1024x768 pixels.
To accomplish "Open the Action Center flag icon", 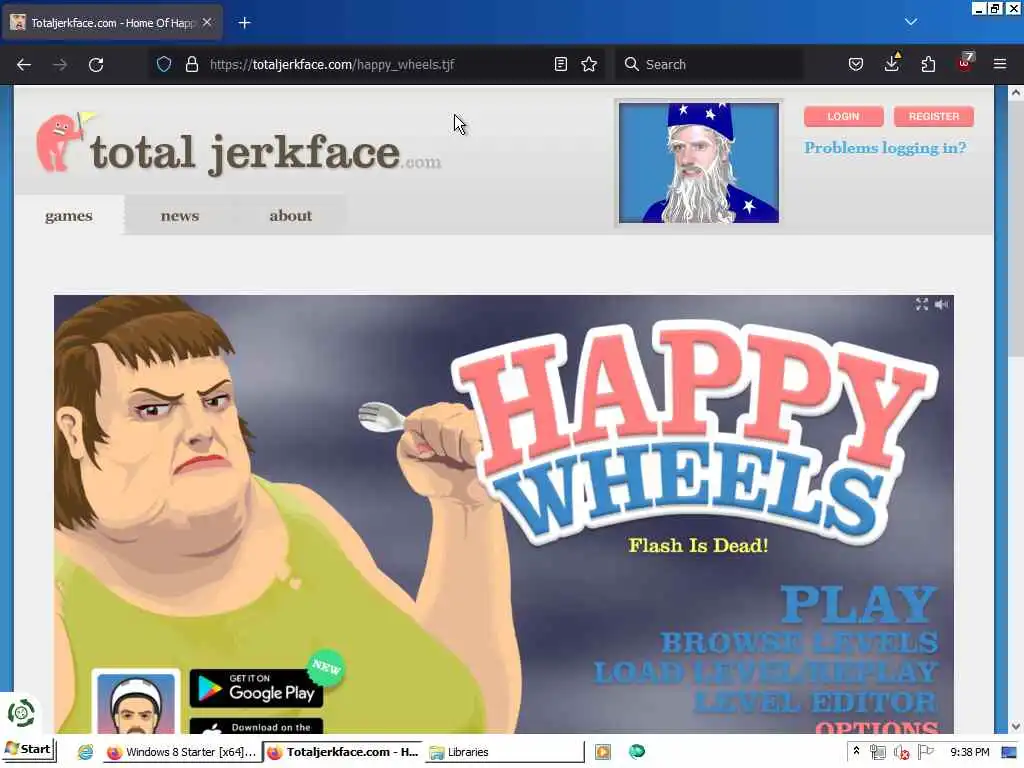I will click(925, 752).
